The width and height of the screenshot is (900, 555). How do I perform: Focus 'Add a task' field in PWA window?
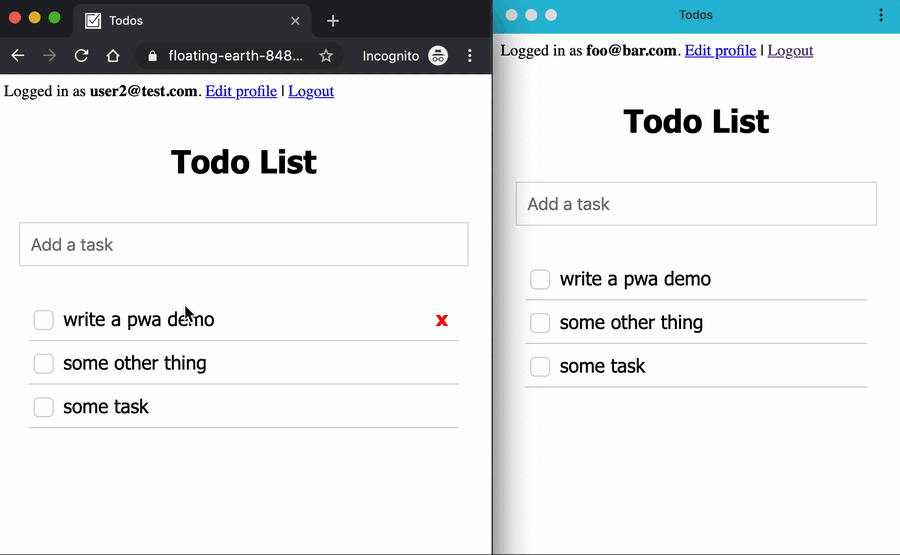[x=696, y=204]
